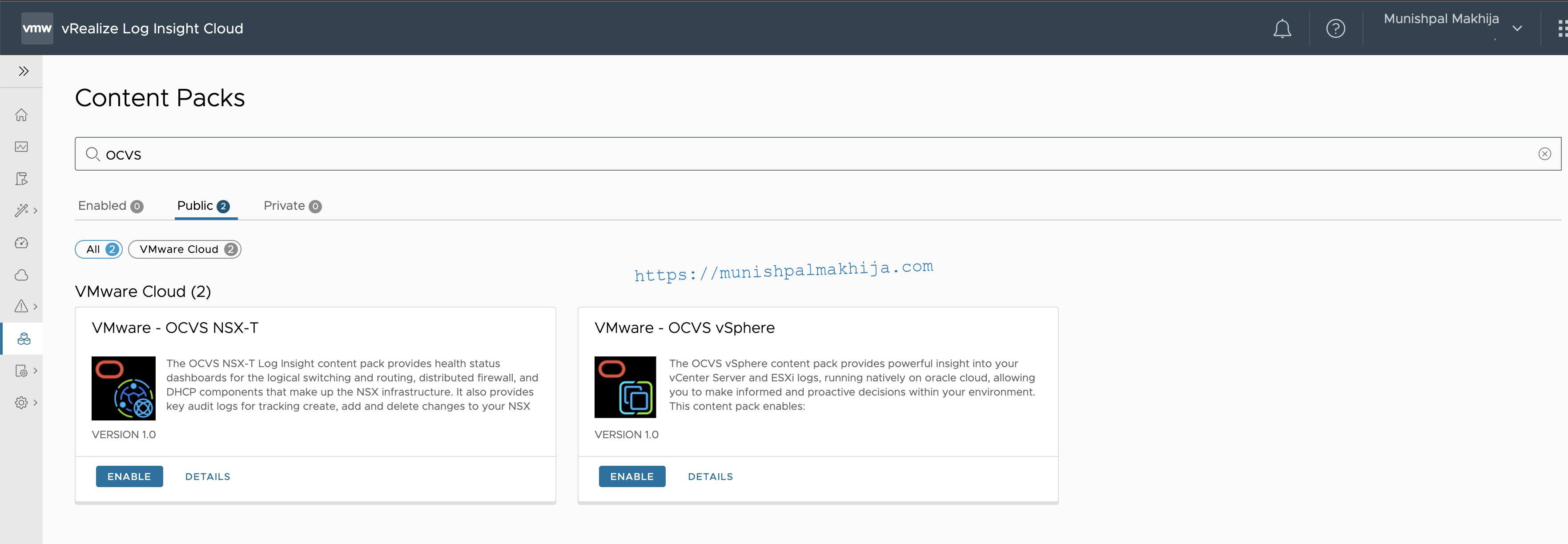1568x544 pixels.
Task: Expand the magic wand sidebar submenu
Action: click(35, 211)
